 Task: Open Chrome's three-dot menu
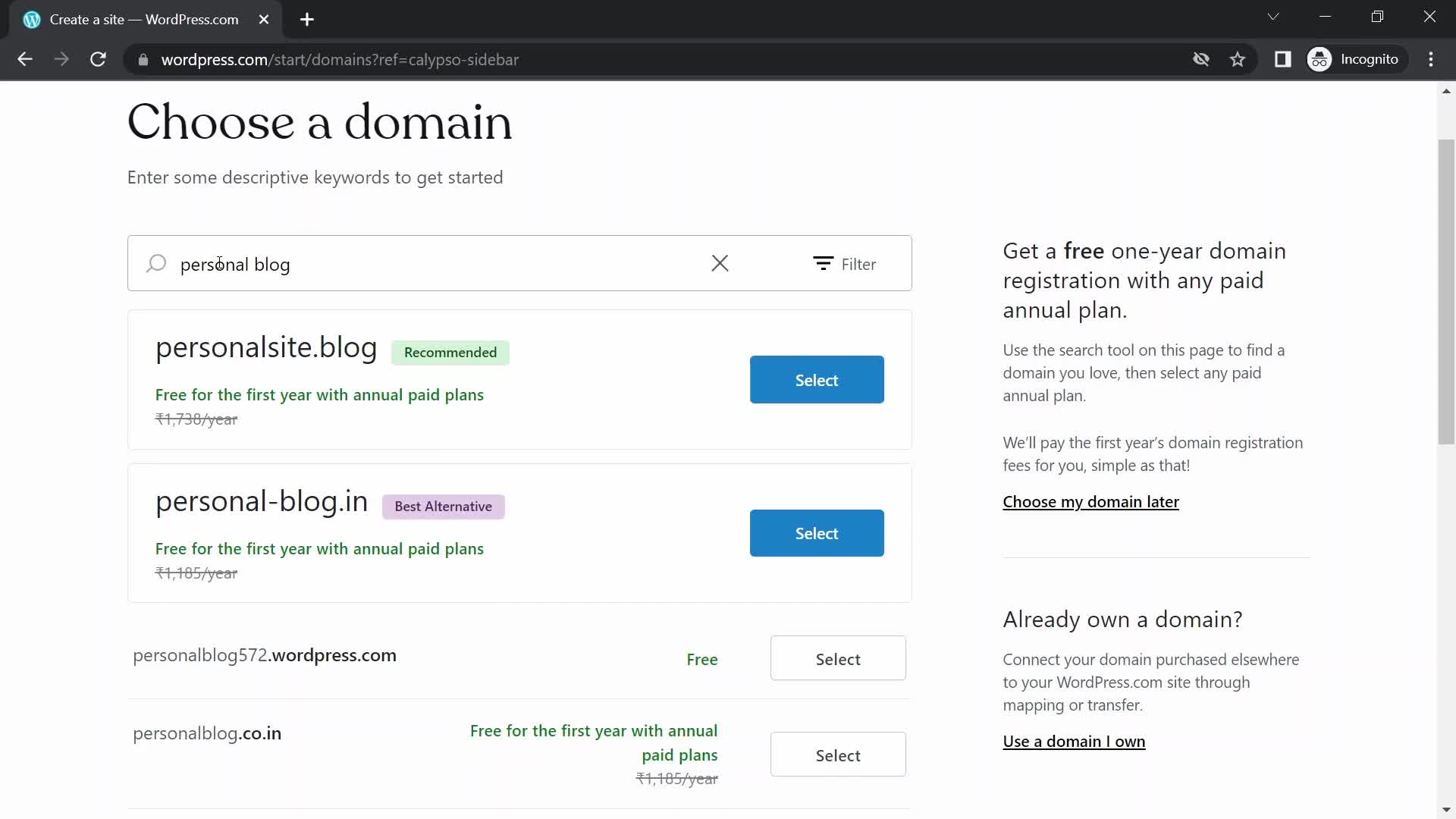1432,59
